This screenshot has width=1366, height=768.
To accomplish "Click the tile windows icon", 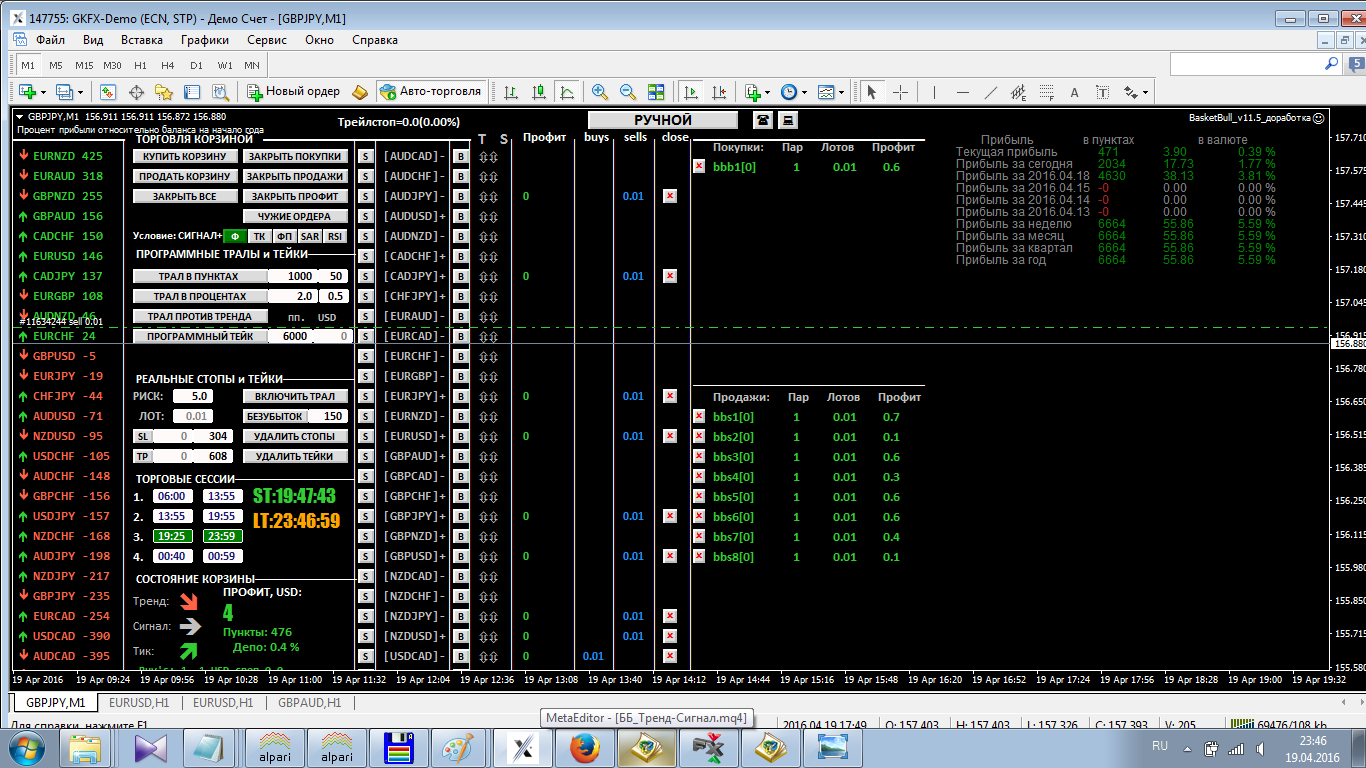I will [656, 91].
